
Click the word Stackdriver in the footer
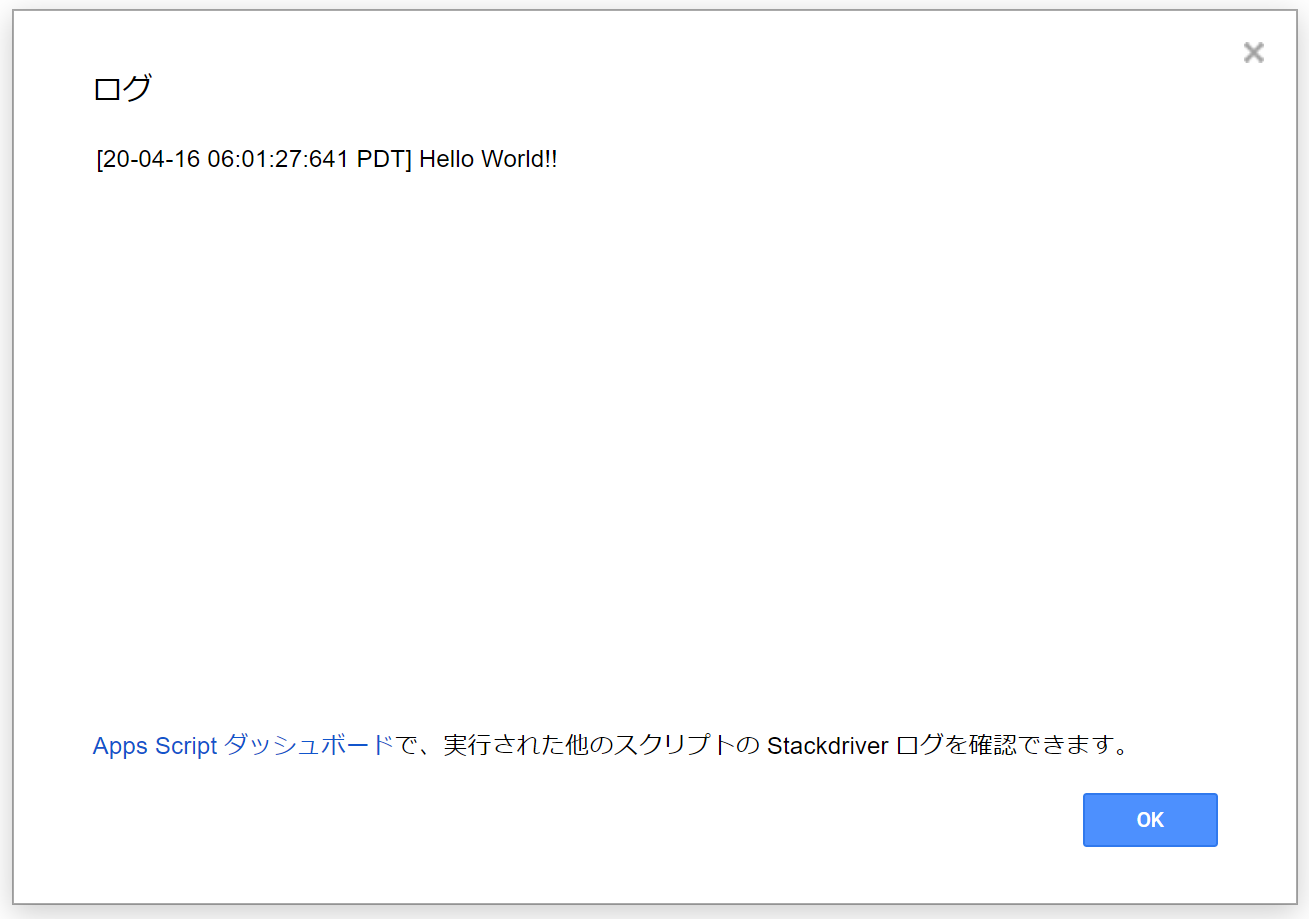(x=828, y=746)
